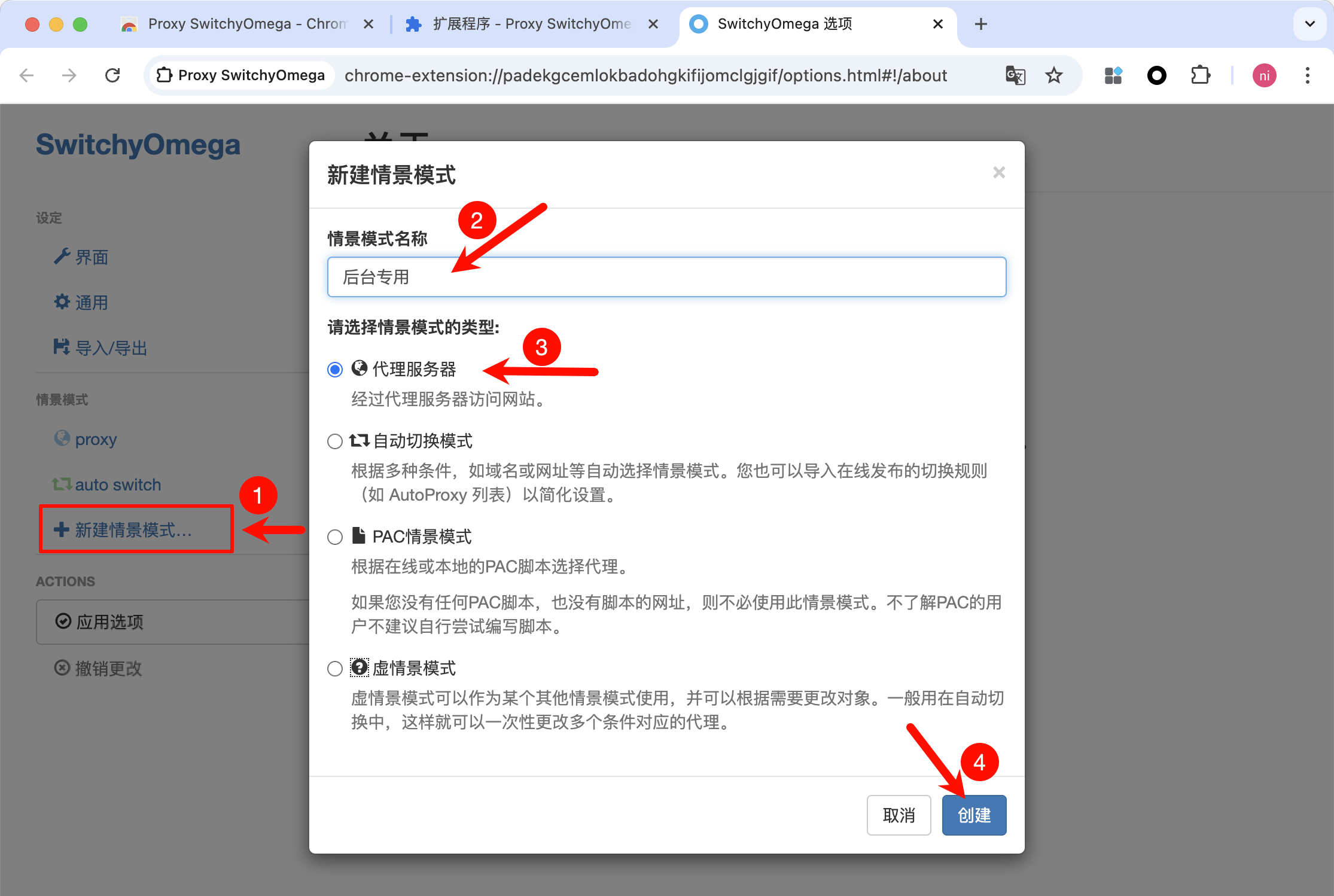The width and height of the screenshot is (1334, 896).
Task: Bookmark this page with the star icon
Action: 1053,75
